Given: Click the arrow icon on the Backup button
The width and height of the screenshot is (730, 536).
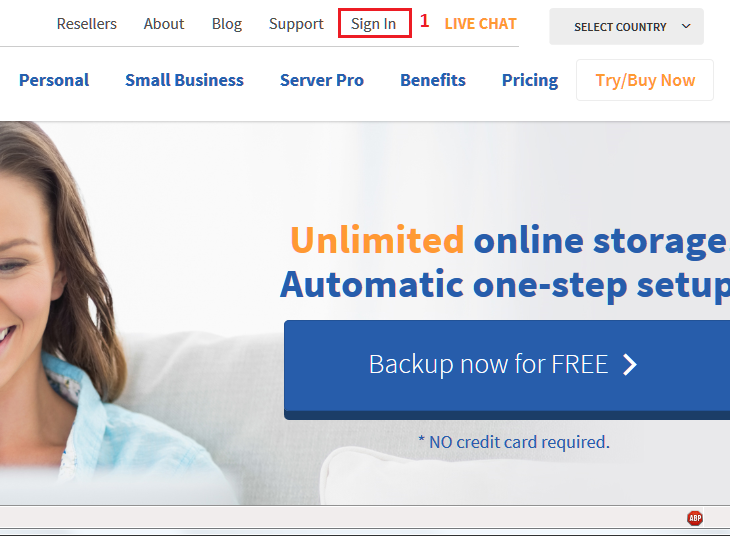Looking at the screenshot, I should (630, 365).
